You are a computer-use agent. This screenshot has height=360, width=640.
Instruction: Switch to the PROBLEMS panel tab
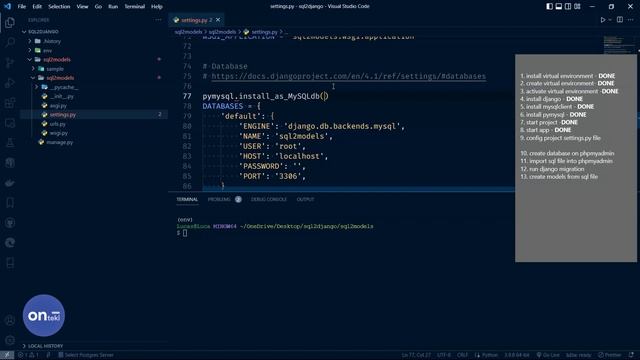224,200
